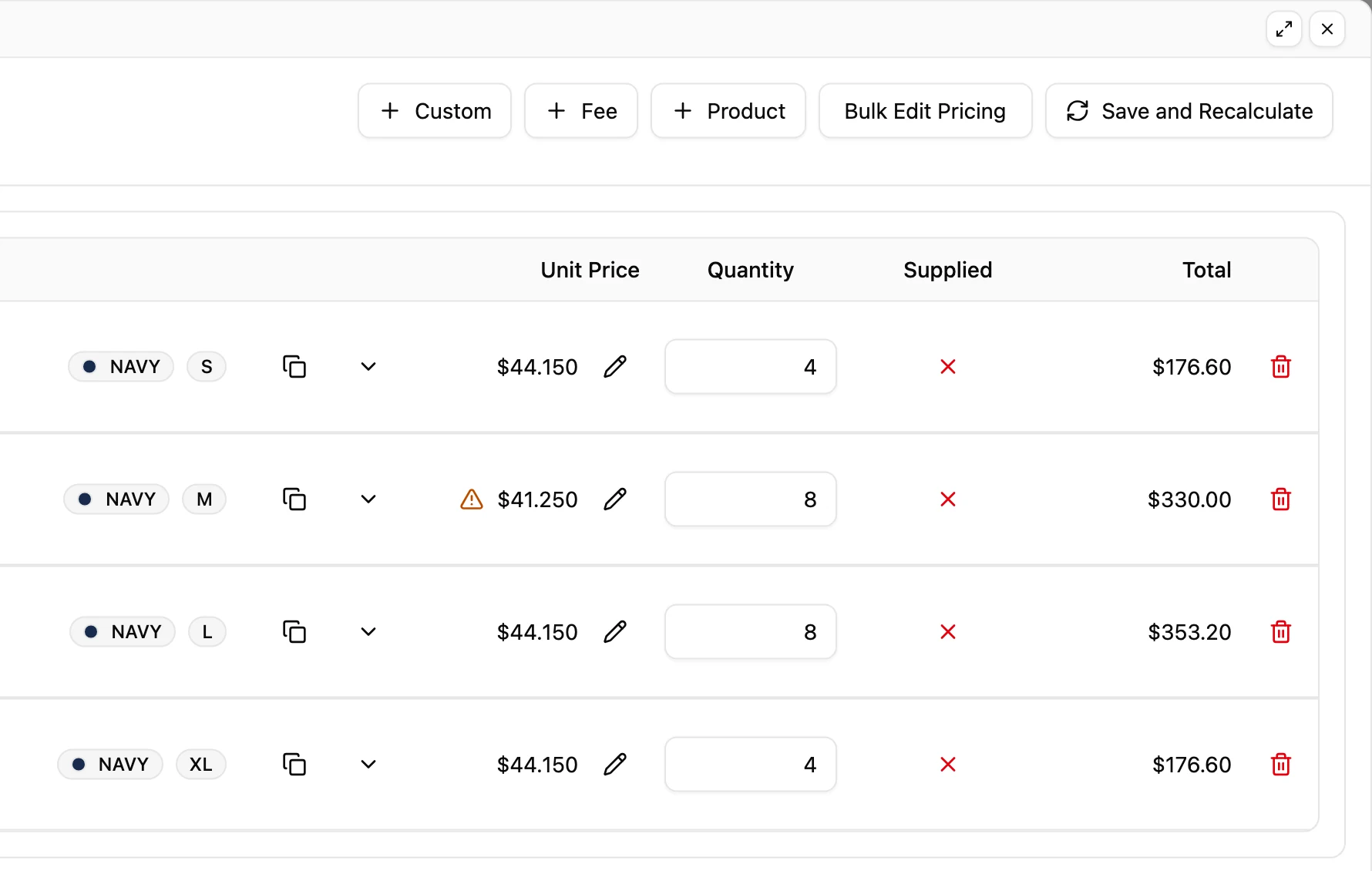1372x871 pixels.
Task: Duplicate the NAVY M row
Action: coord(294,499)
